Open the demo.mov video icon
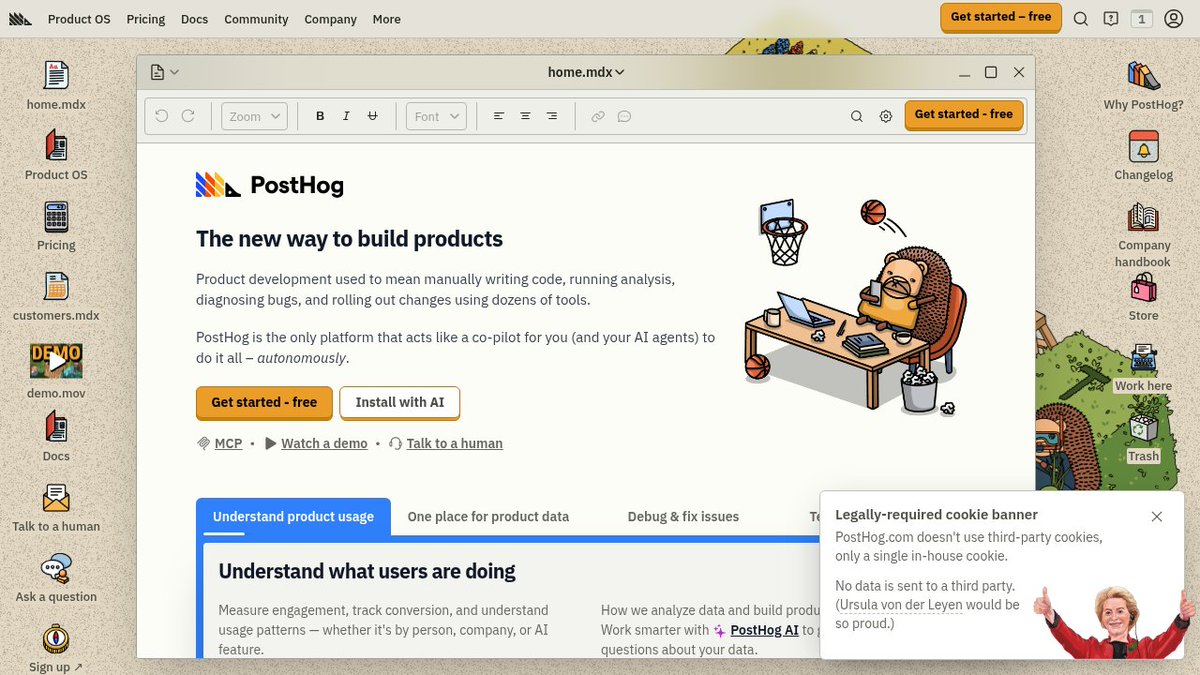This screenshot has width=1200, height=675. tap(56, 360)
